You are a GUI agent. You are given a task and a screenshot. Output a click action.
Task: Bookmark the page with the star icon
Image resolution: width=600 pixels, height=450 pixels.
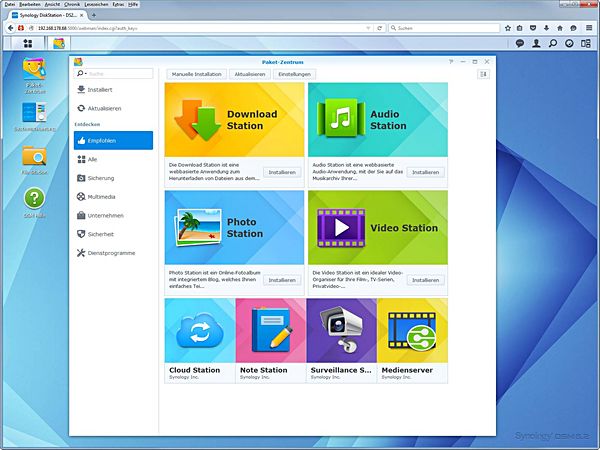tap(508, 28)
